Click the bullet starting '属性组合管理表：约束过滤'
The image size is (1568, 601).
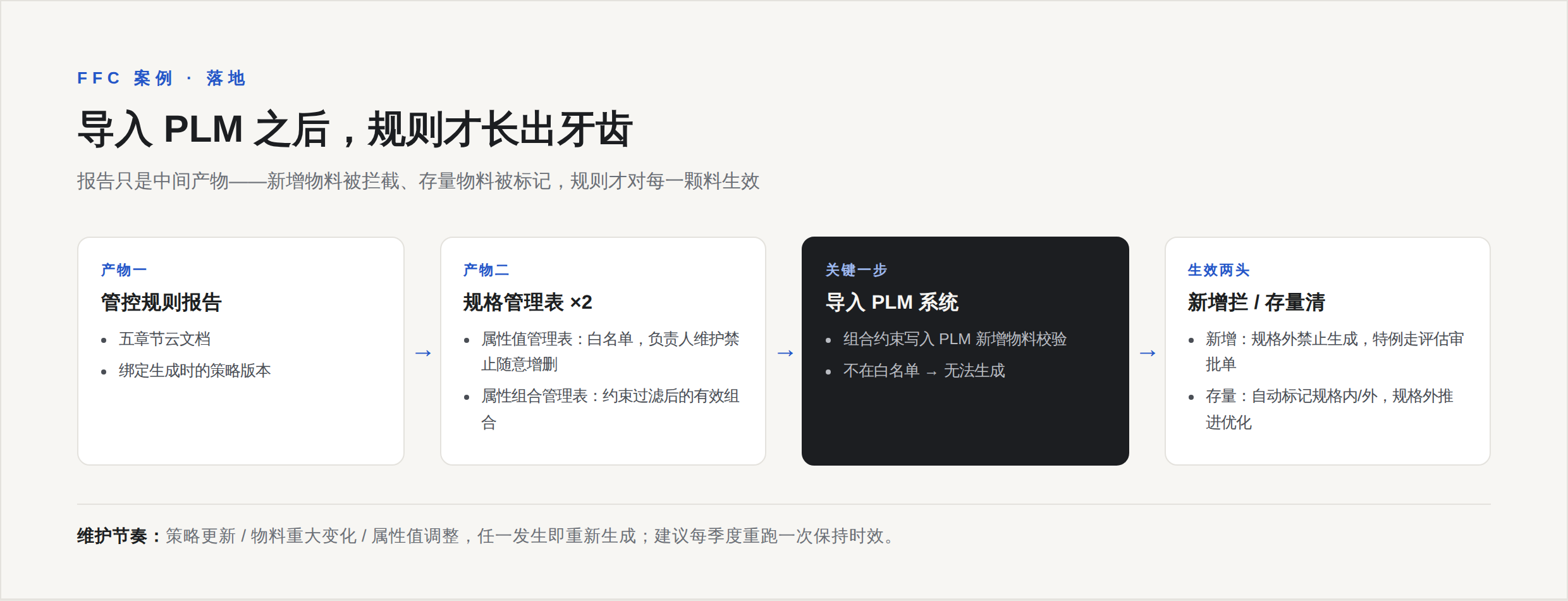610,409
